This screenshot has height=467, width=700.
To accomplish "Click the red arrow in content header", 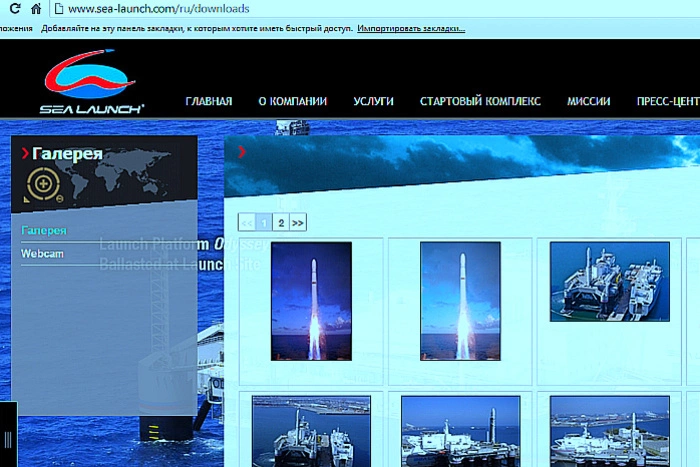I will point(241,152).
